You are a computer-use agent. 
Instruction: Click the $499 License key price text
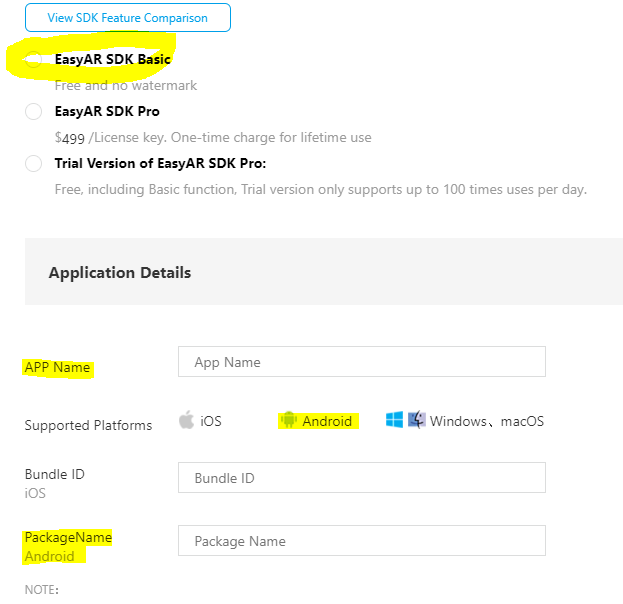pyautogui.click(x=213, y=138)
